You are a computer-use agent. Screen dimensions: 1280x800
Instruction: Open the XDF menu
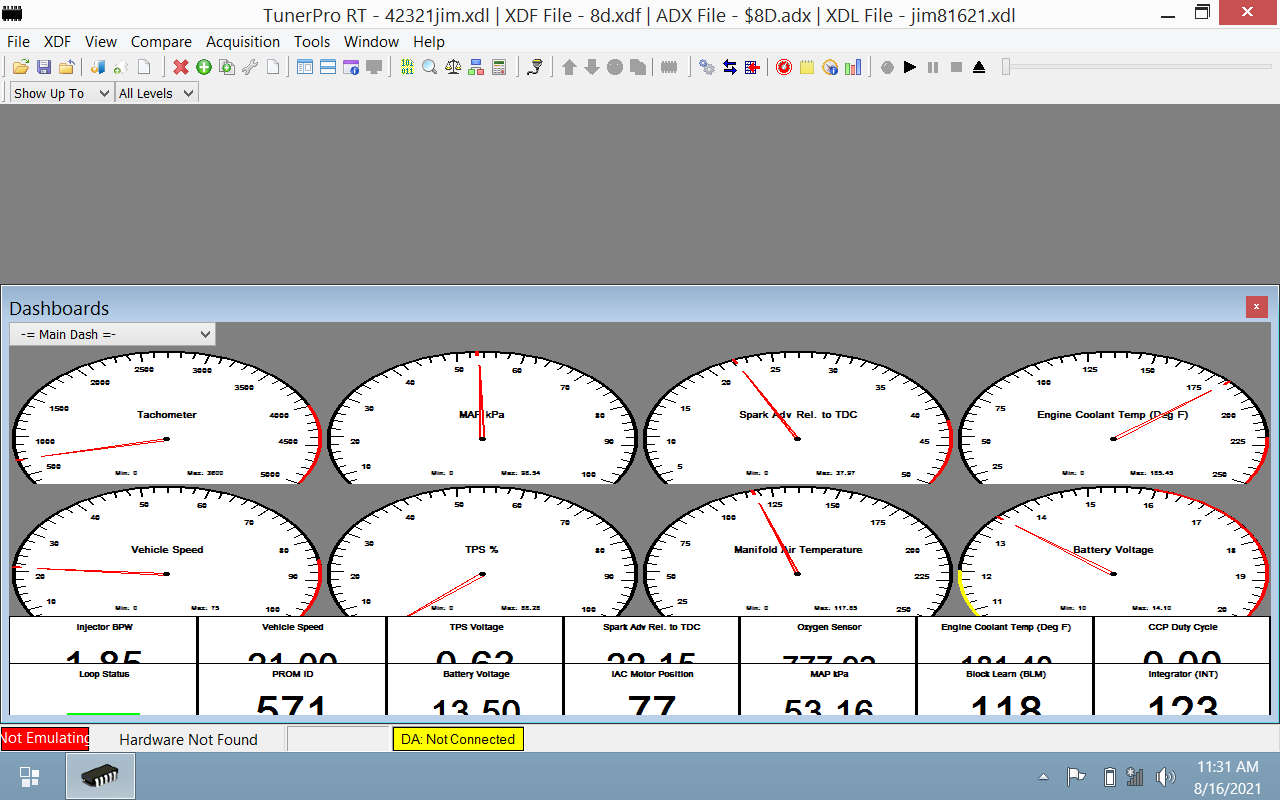pyautogui.click(x=57, y=42)
